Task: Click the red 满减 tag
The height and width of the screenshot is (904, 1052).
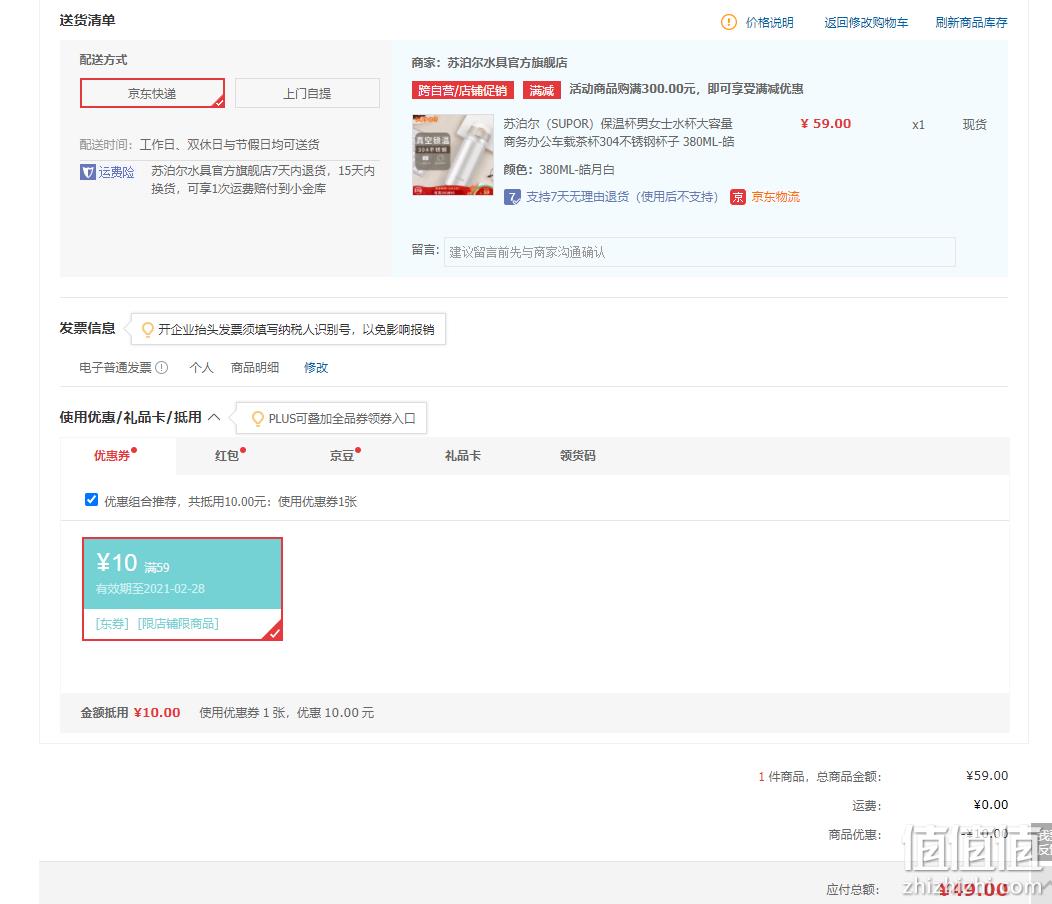Action: (541, 90)
